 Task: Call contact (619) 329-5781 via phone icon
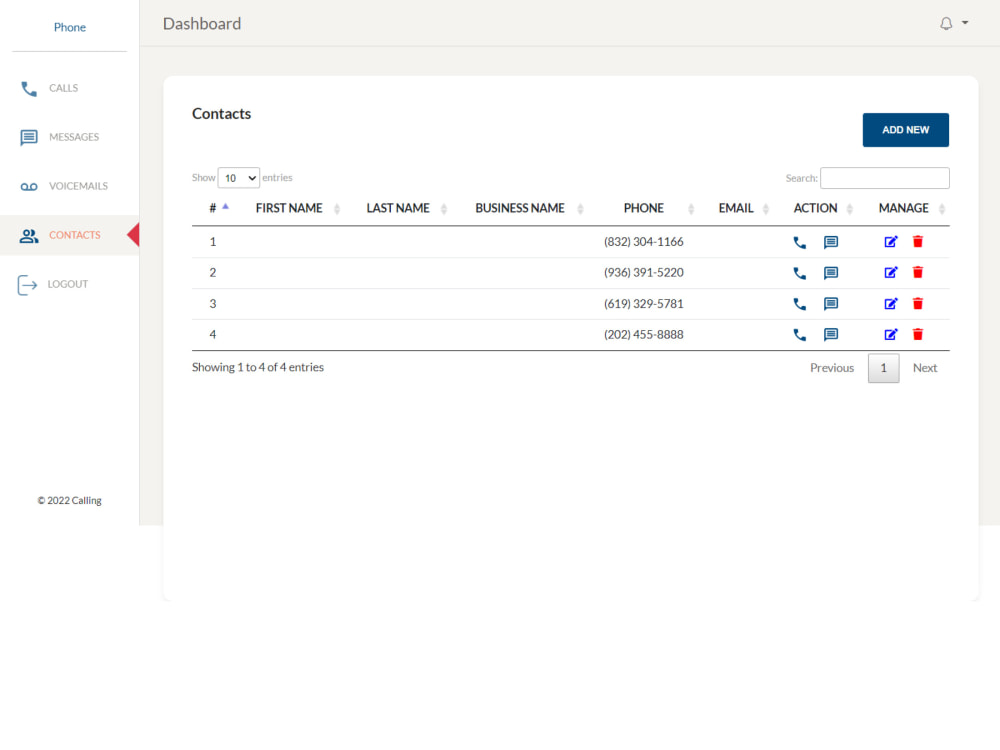point(800,304)
